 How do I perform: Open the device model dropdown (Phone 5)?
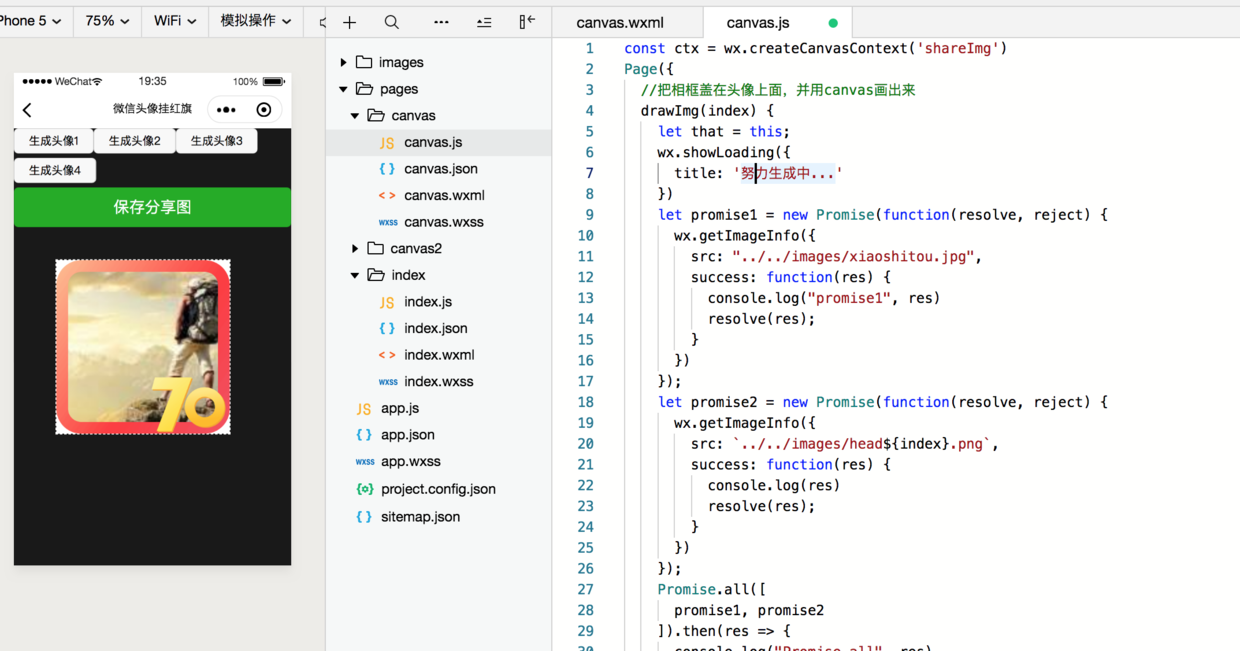pyautogui.click(x=31, y=21)
